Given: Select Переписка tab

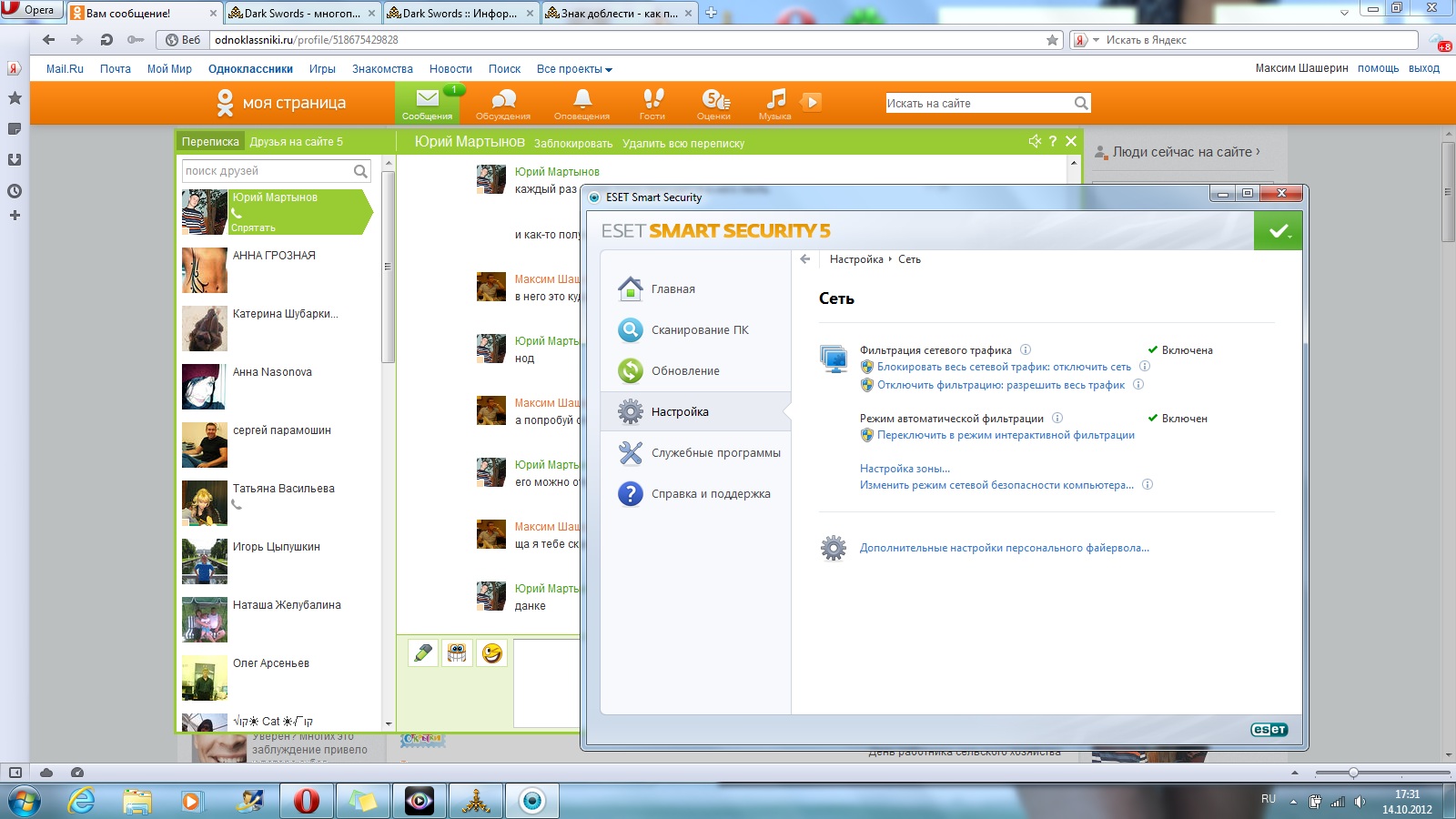Looking at the screenshot, I should (x=210, y=141).
